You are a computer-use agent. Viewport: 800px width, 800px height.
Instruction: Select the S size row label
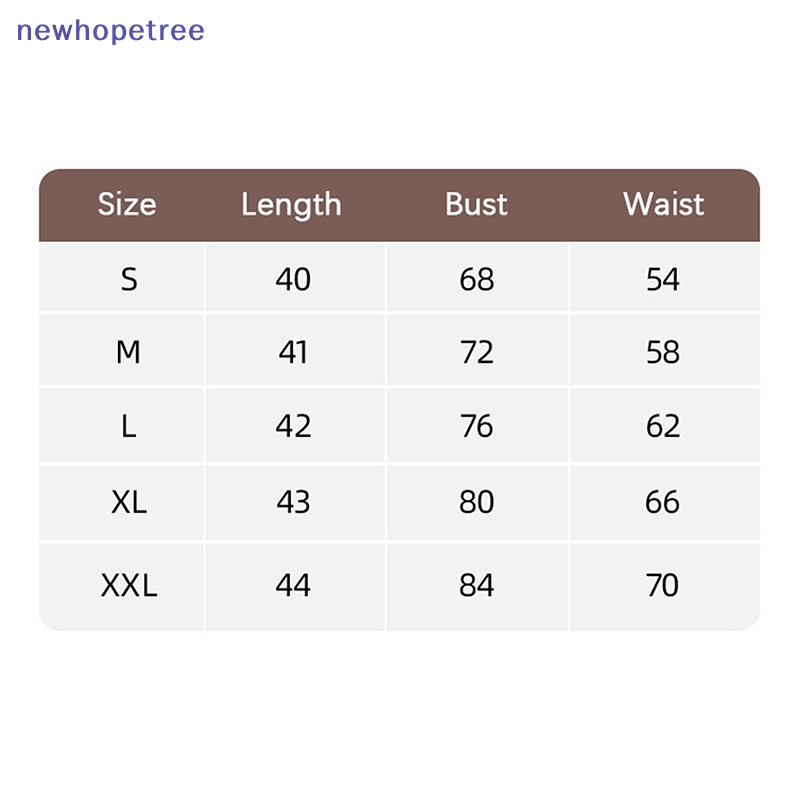128,279
